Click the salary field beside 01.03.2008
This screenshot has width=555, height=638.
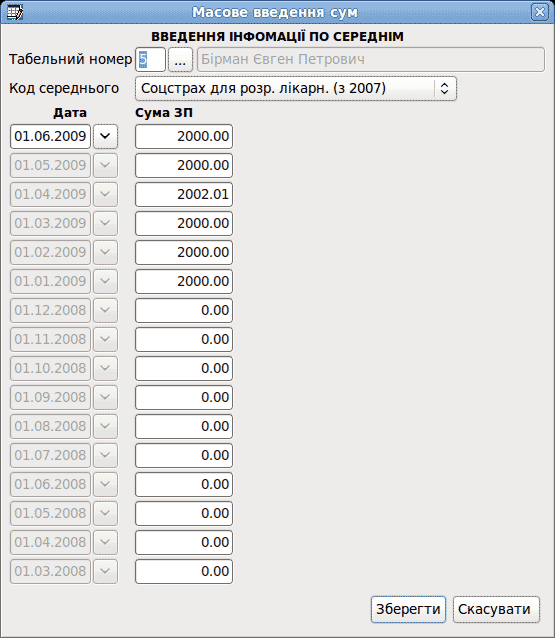(184, 571)
